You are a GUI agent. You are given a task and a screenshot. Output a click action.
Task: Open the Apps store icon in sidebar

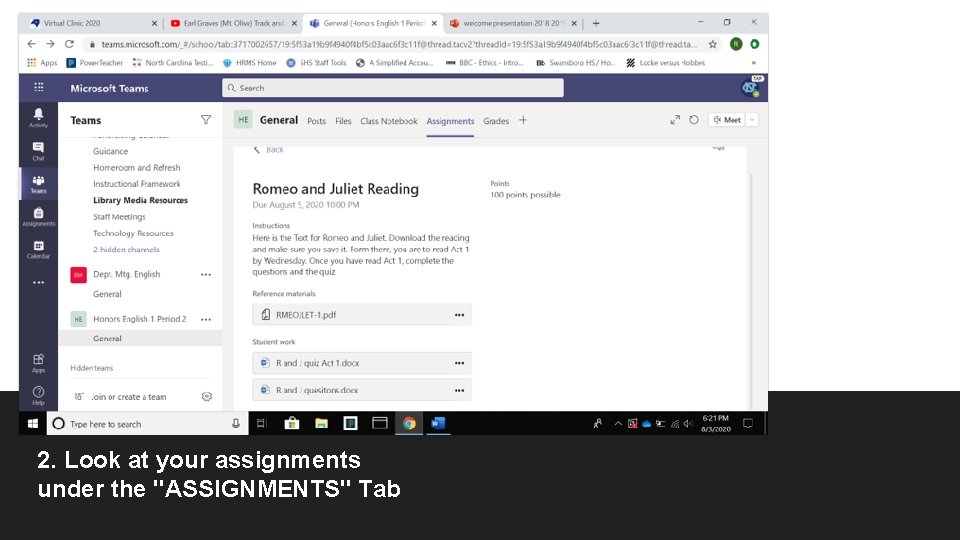[39, 362]
